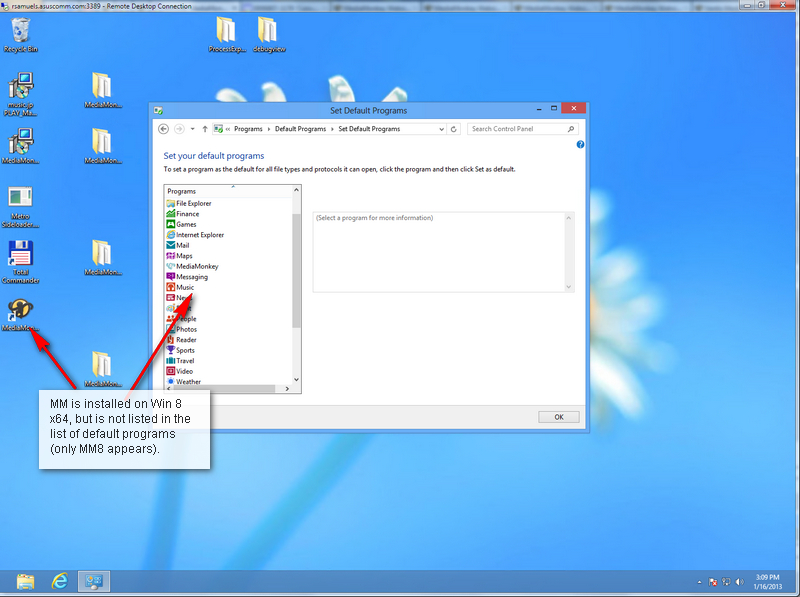Viewport: 800px width, 597px height.
Task: Select the Finance program entry
Action: coord(187,214)
